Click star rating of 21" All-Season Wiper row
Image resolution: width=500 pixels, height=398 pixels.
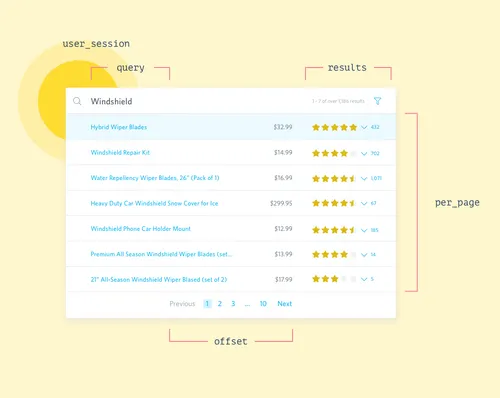tap(334, 279)
